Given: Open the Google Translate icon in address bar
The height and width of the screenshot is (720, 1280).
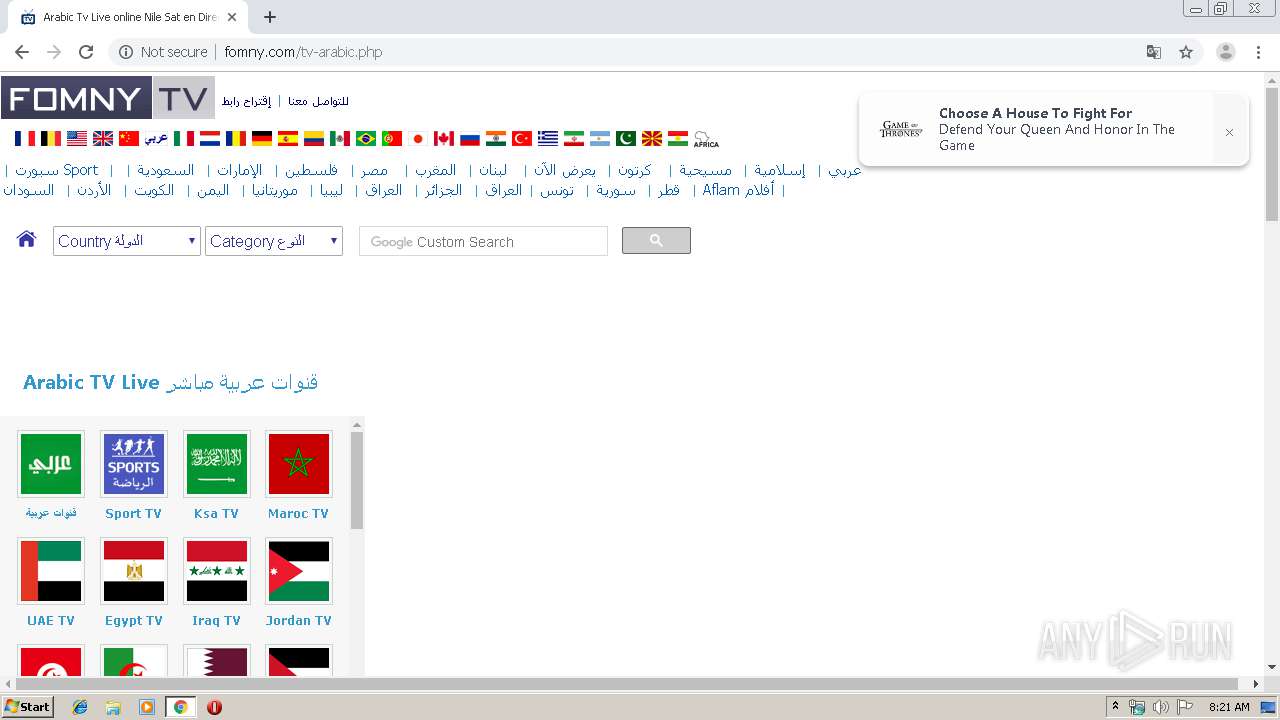Looking at the screenshot, I should click(1153, 52).
